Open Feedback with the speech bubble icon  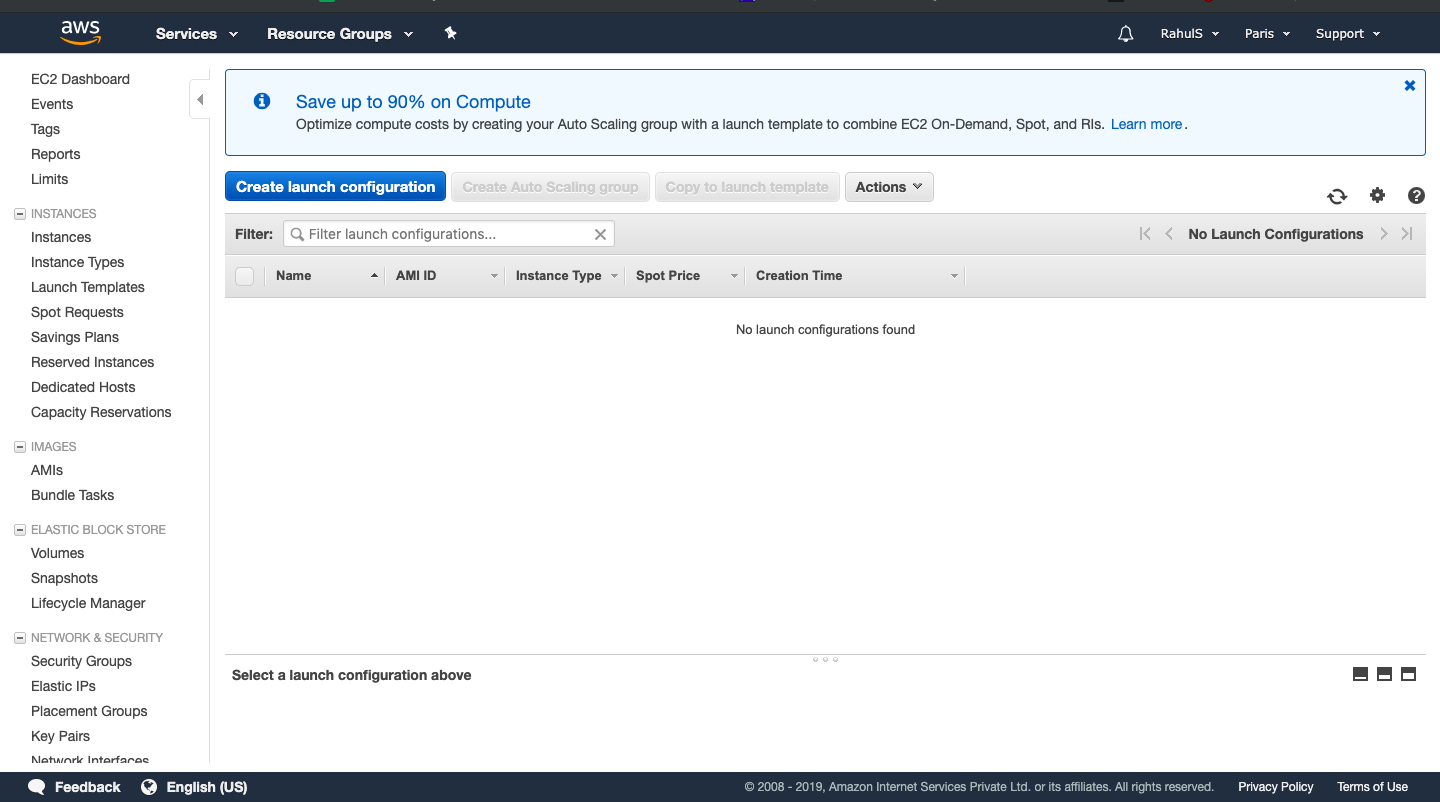37,787
